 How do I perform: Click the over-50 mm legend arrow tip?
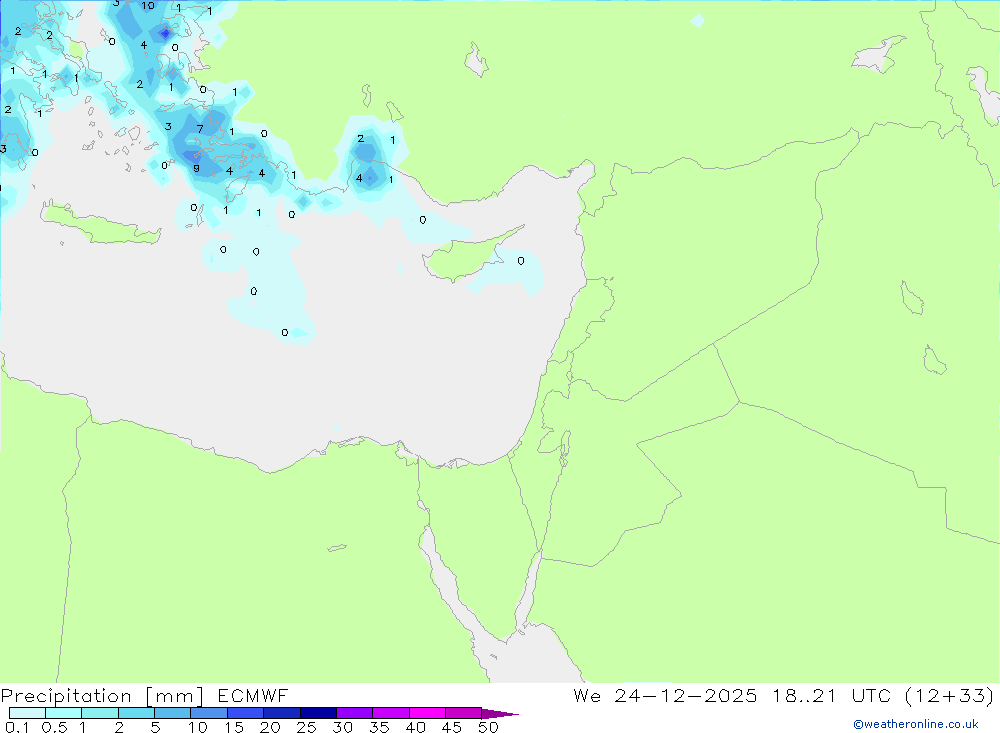click(500, 714)
